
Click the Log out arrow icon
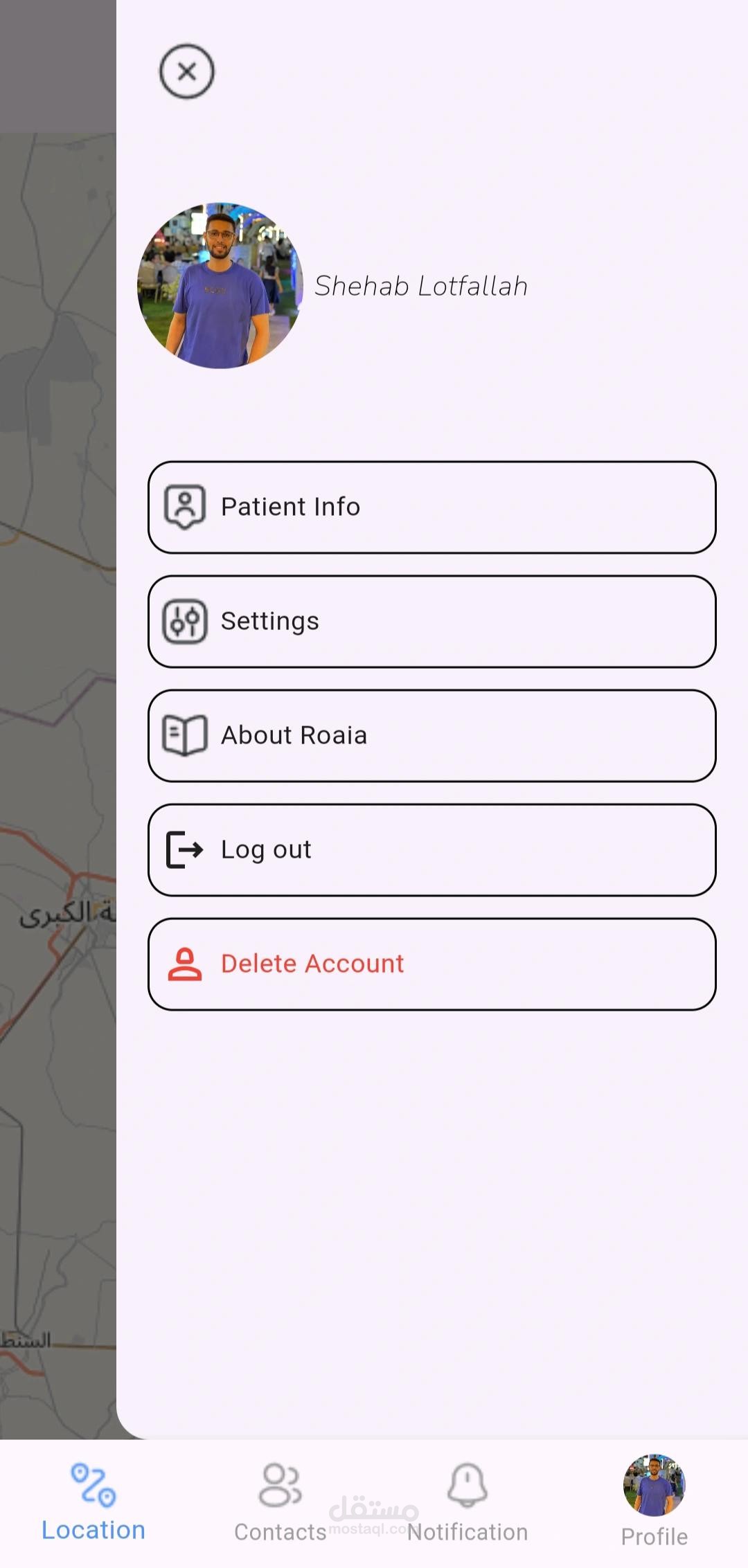point(184,849)
